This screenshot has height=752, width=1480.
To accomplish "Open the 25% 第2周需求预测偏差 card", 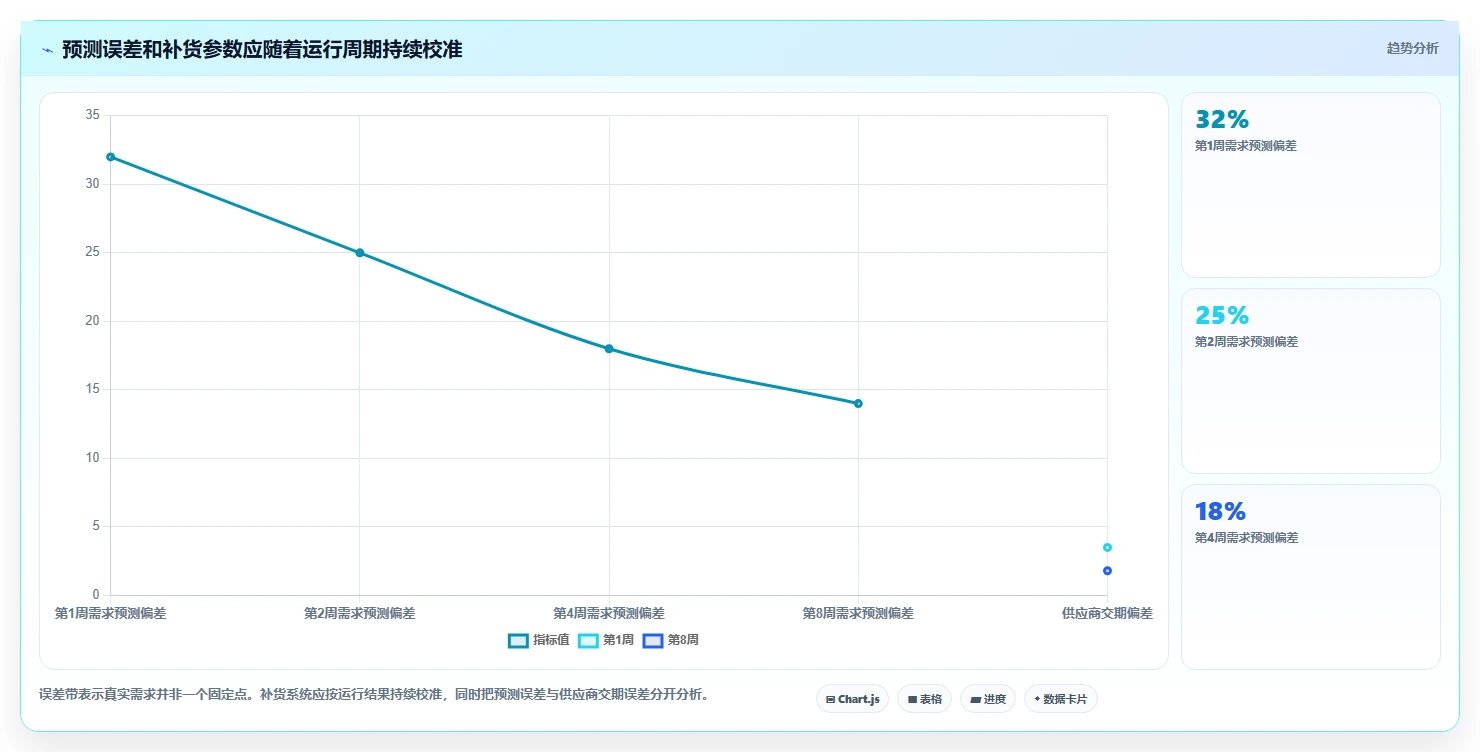I will coord(1310,381).
